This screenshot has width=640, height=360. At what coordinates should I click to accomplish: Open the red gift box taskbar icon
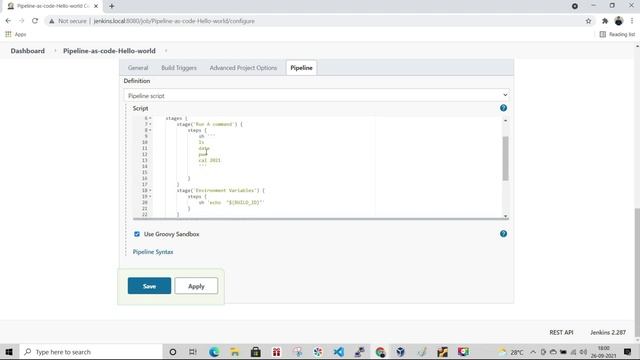[x=276, y=352]
